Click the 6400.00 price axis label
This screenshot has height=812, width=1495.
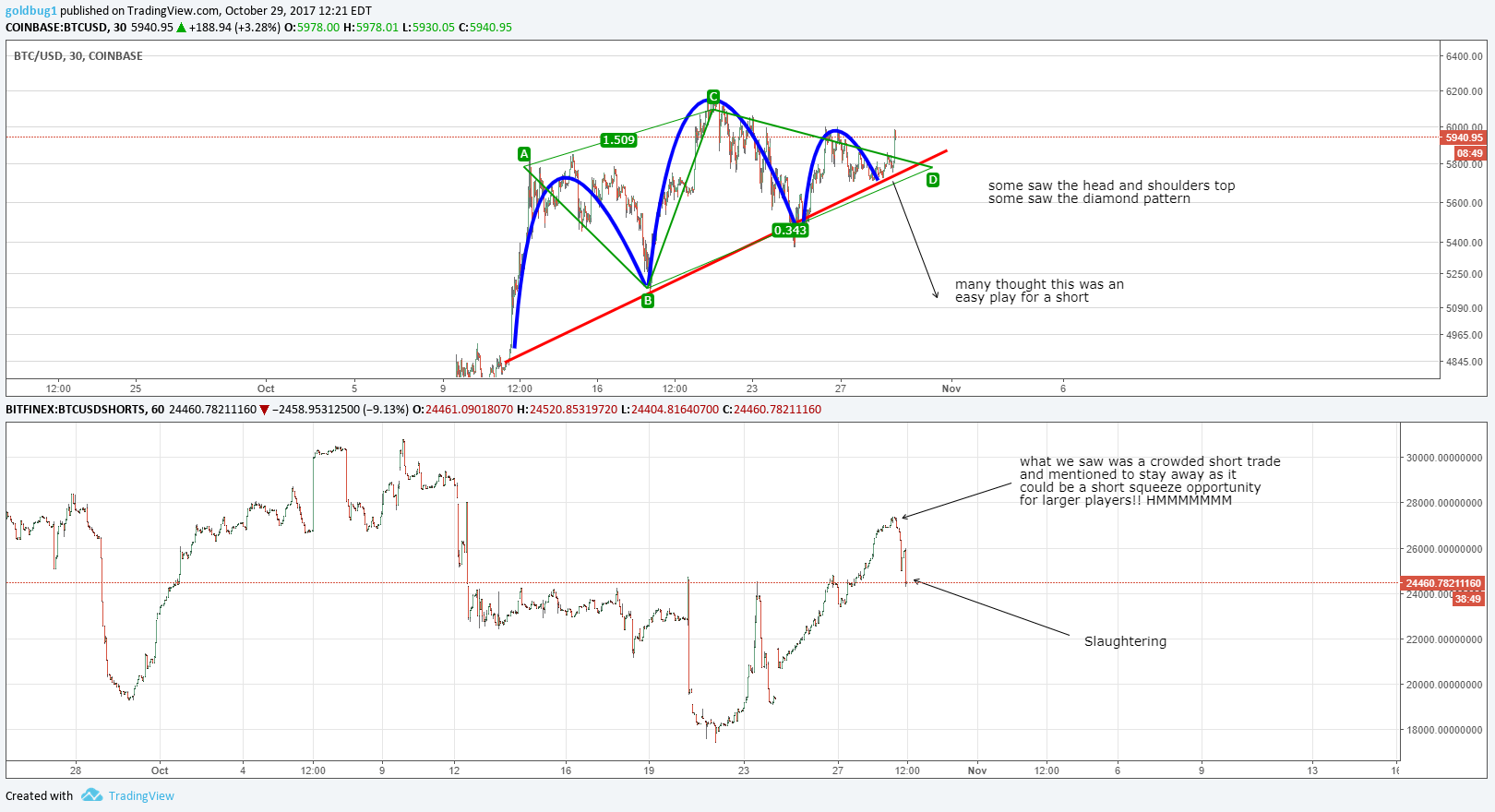1465,56
